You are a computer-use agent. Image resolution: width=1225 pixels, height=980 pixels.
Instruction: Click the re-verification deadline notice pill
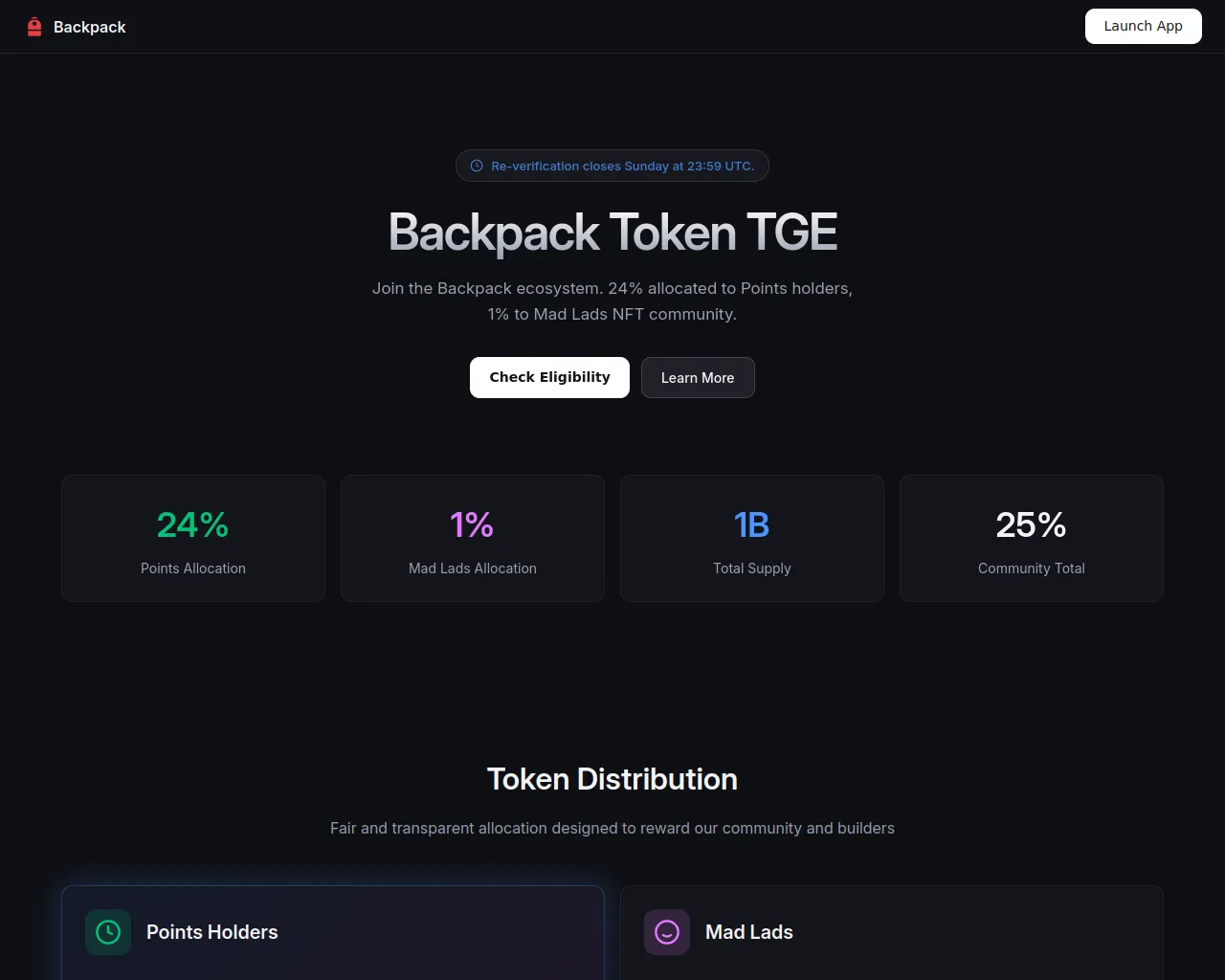point(612,166)
